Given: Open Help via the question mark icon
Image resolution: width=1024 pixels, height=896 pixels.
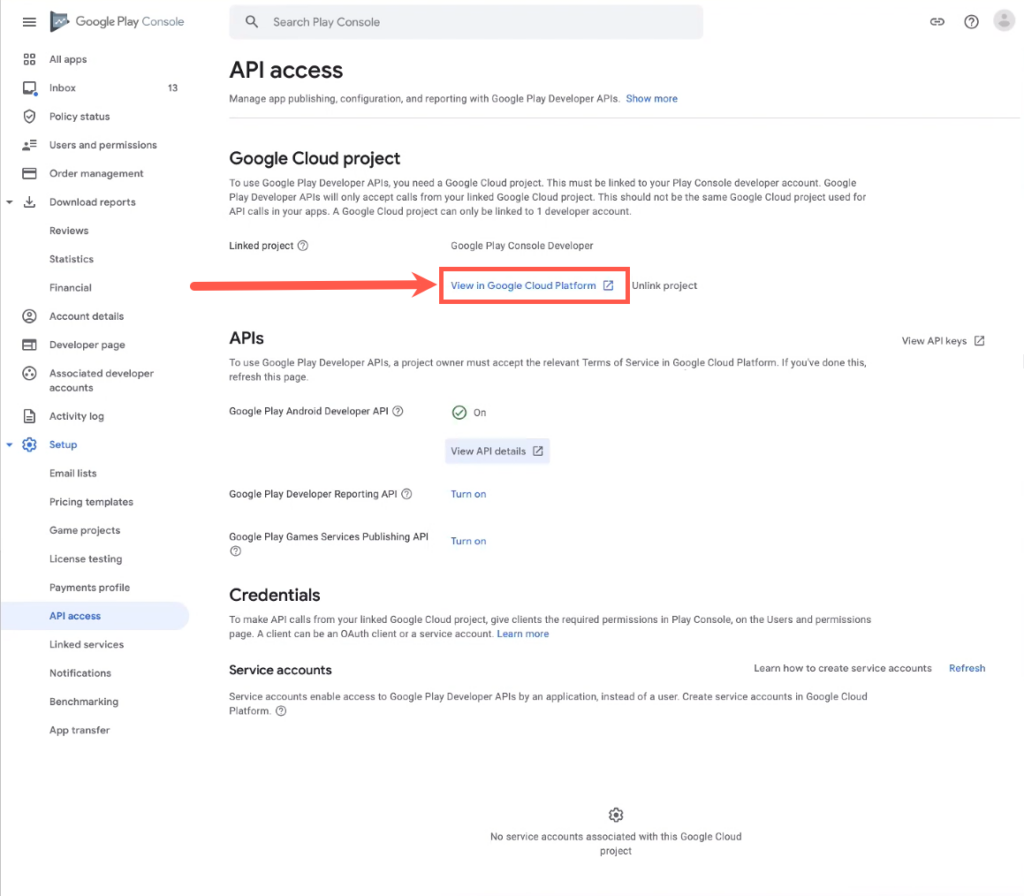Looking at the screenshot, I should [x=971, y=20].
